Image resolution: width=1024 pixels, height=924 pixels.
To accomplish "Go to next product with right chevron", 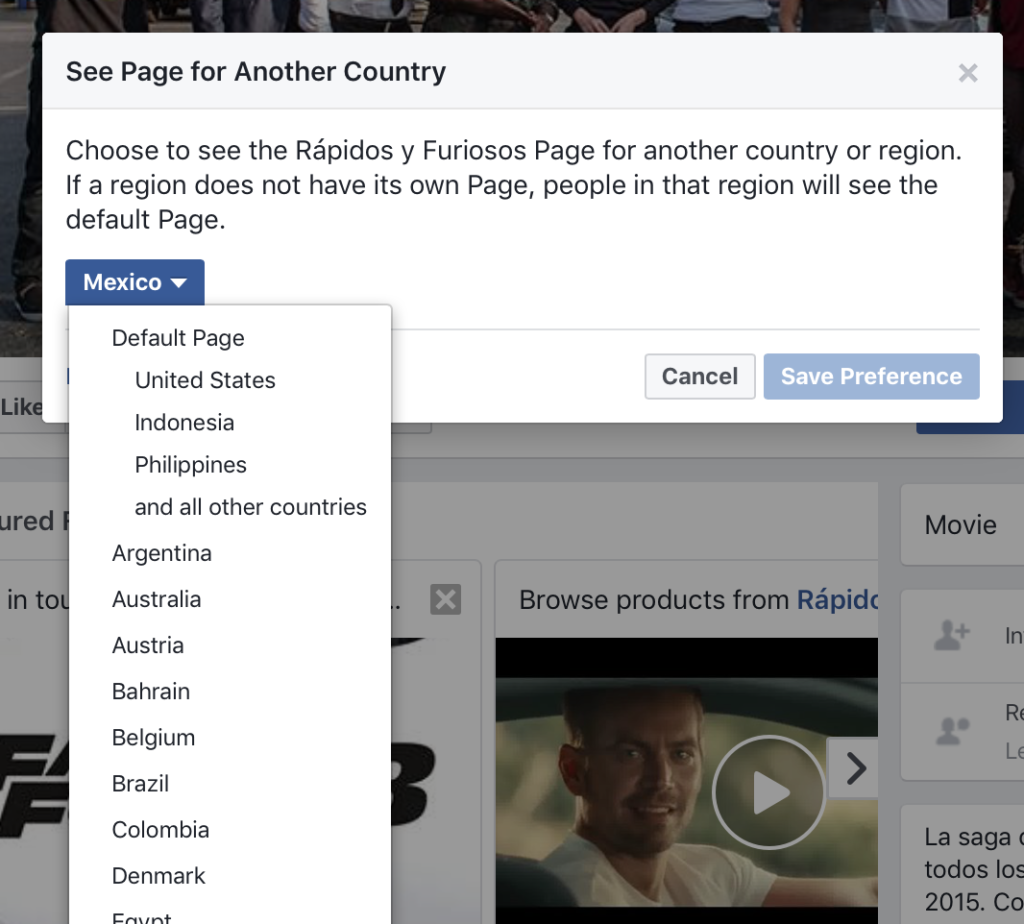I will (855, 768).
